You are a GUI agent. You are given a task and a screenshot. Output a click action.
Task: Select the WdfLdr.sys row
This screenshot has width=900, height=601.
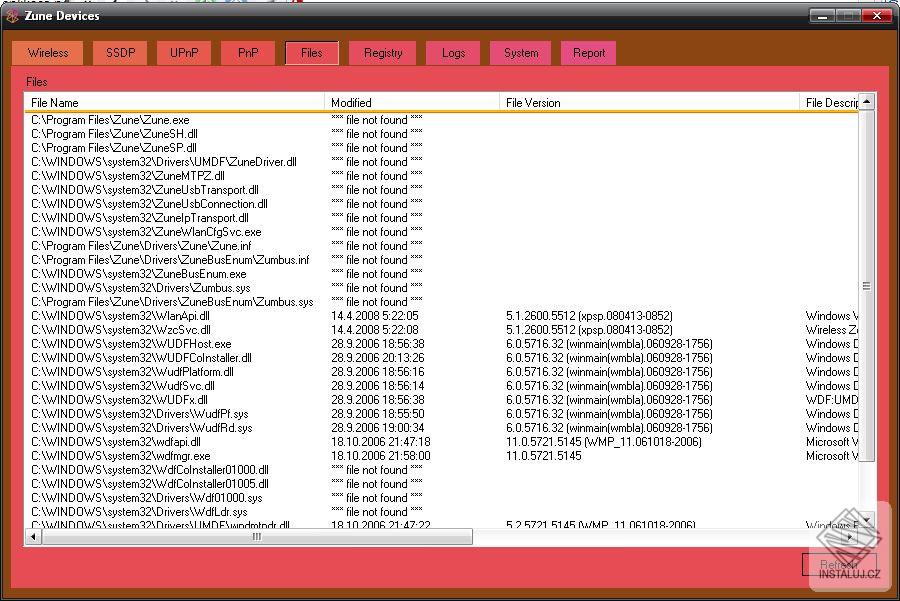click(x=442, y=512)
